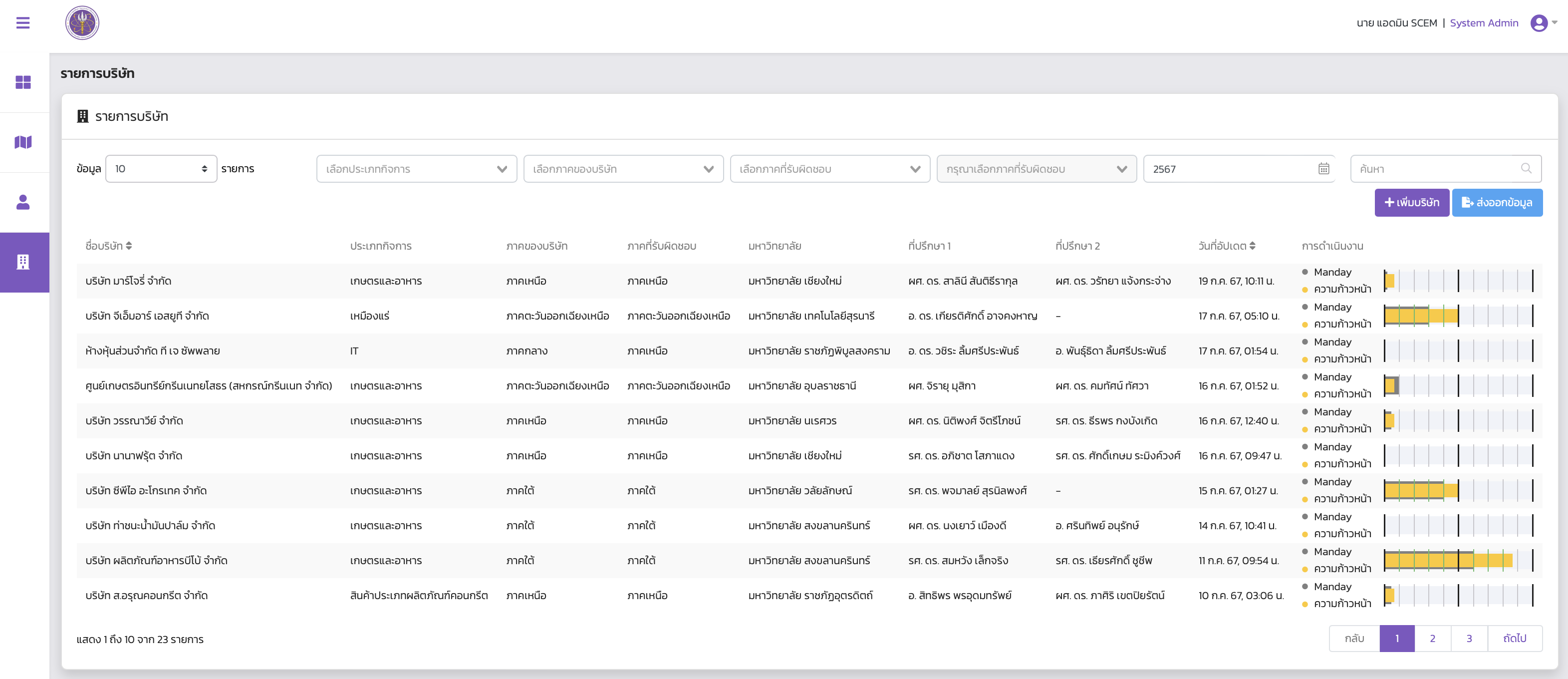This screenshot has height=679, width=1568.
Task: Select pagination page 1
Action: tap(1397, 638)
